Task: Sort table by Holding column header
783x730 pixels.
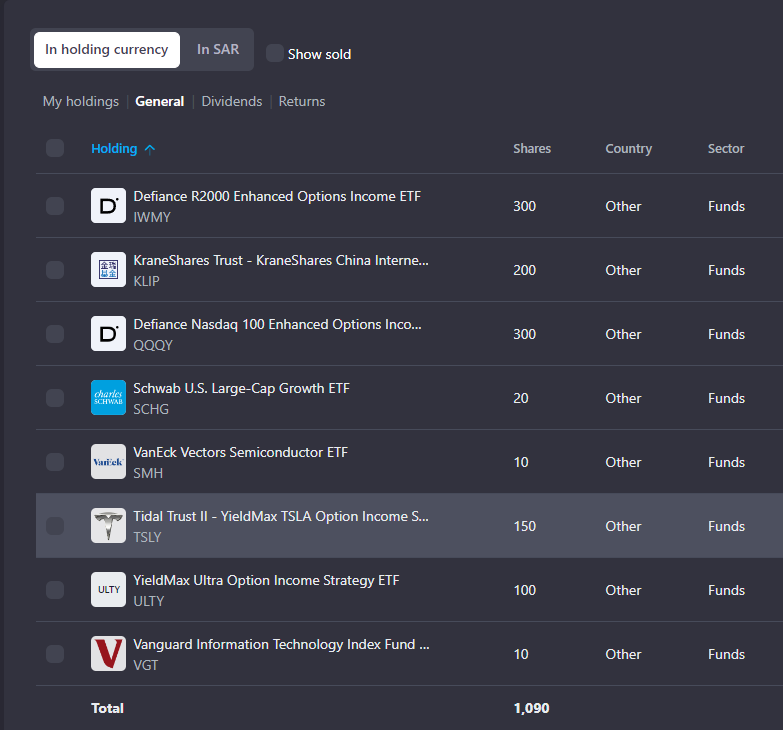Action: click(x=114, y=149)
